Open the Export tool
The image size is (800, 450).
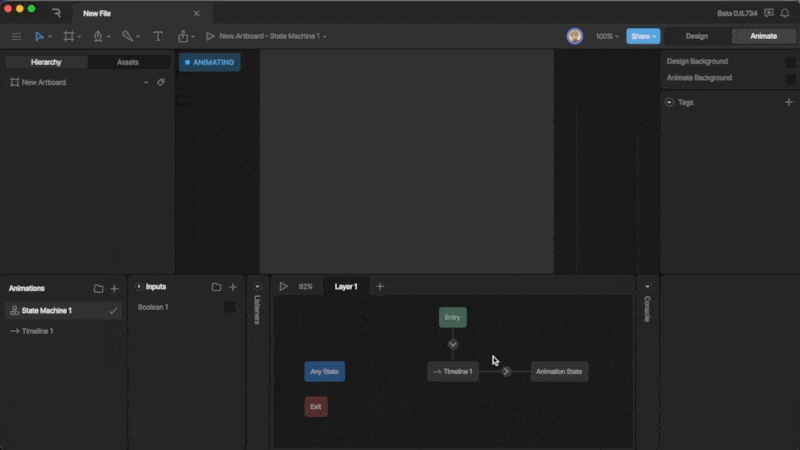coord(183,36)
